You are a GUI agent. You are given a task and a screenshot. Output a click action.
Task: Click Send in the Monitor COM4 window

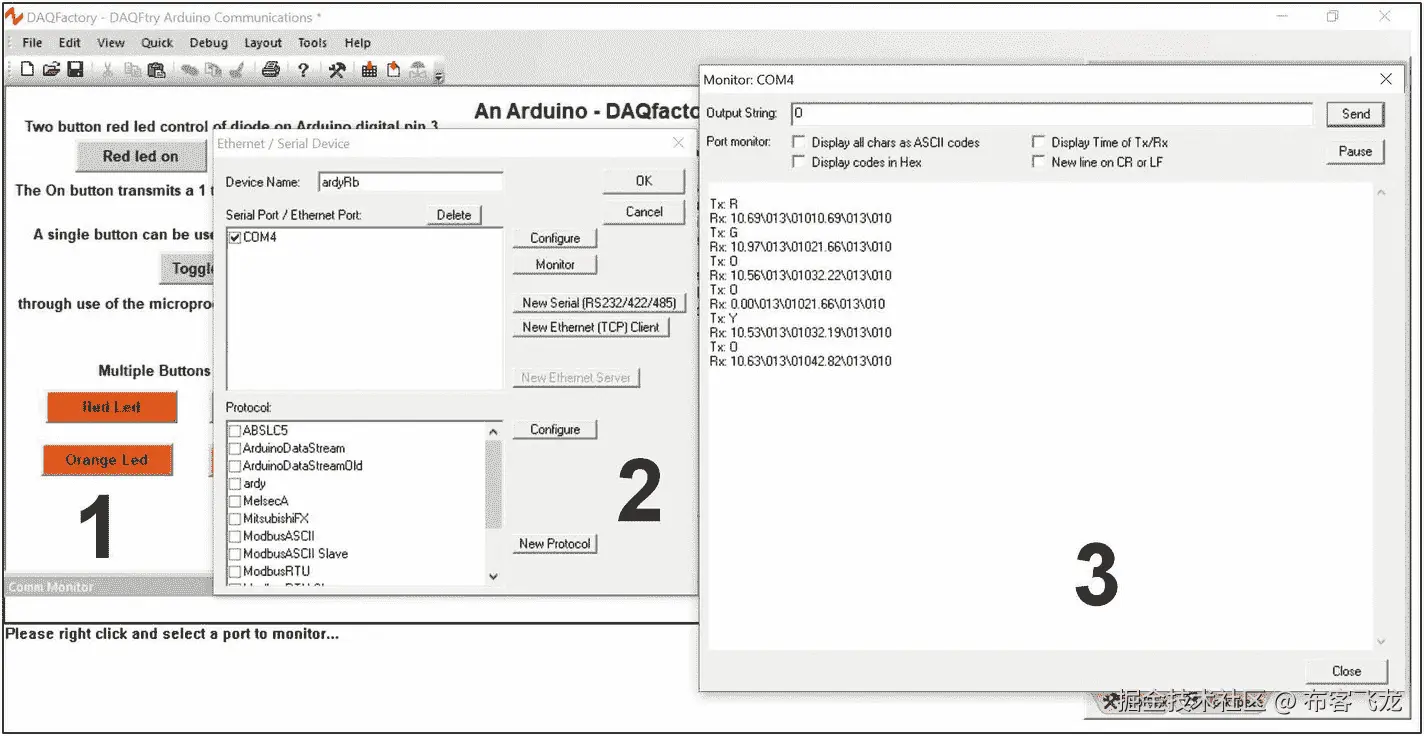pos(1356,114)
